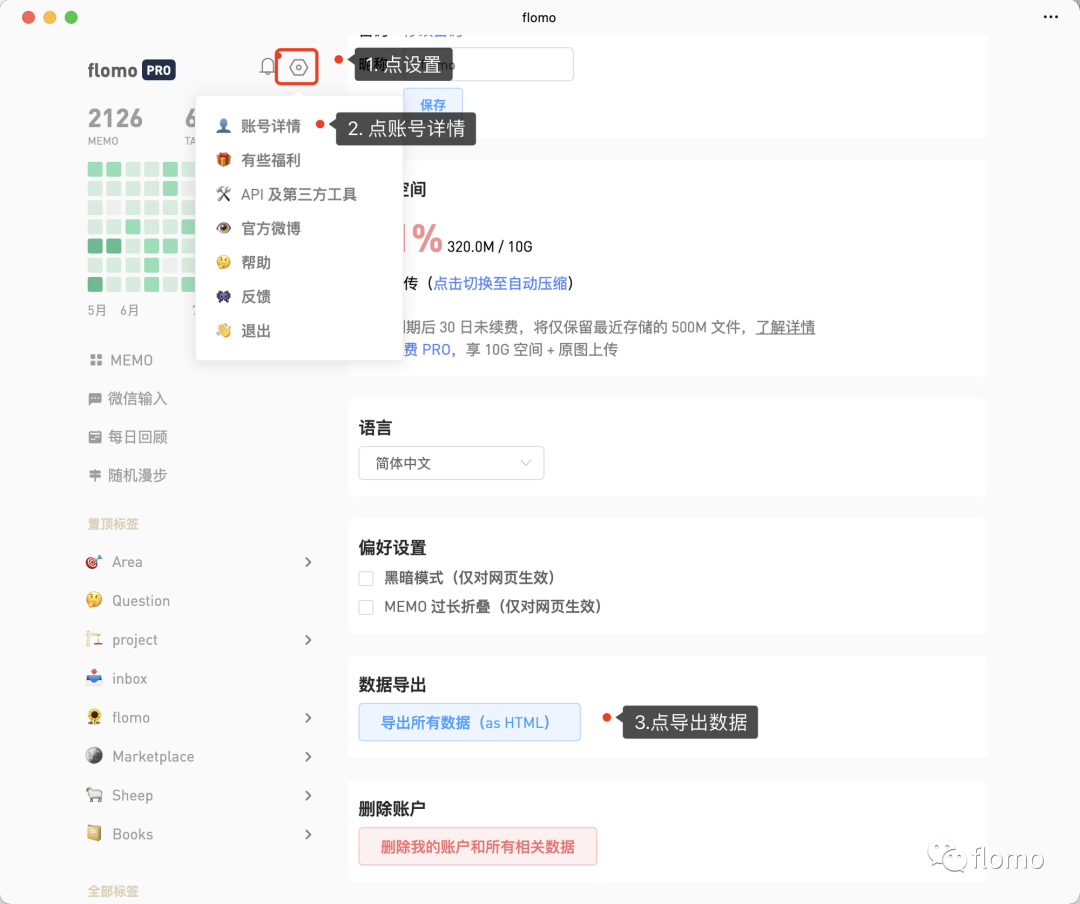This screenshot has height=904, width=1080.
Task: Expand the Area tag chevron
Action: coord(308,562)
